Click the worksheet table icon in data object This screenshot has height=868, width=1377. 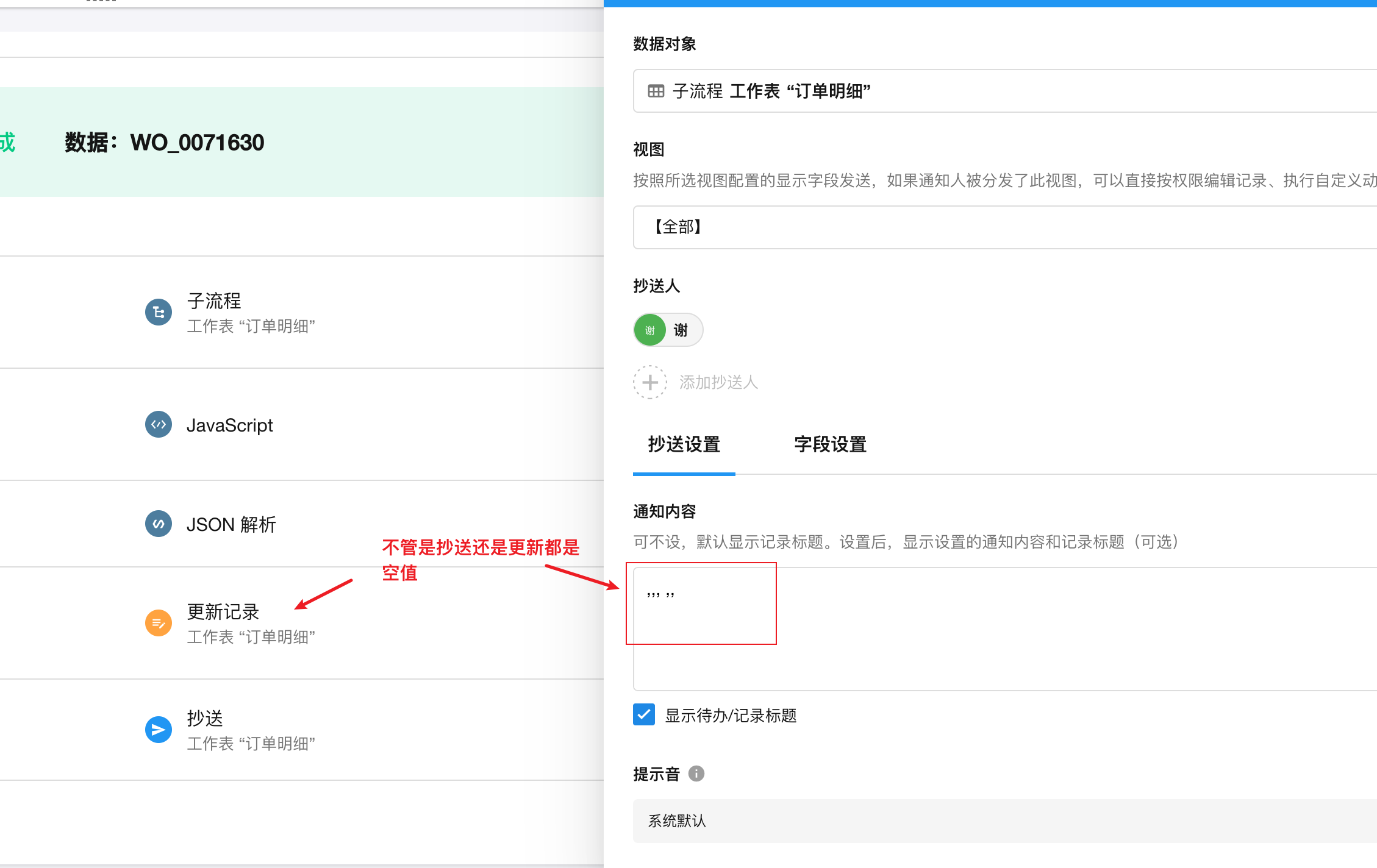[656, 91]
